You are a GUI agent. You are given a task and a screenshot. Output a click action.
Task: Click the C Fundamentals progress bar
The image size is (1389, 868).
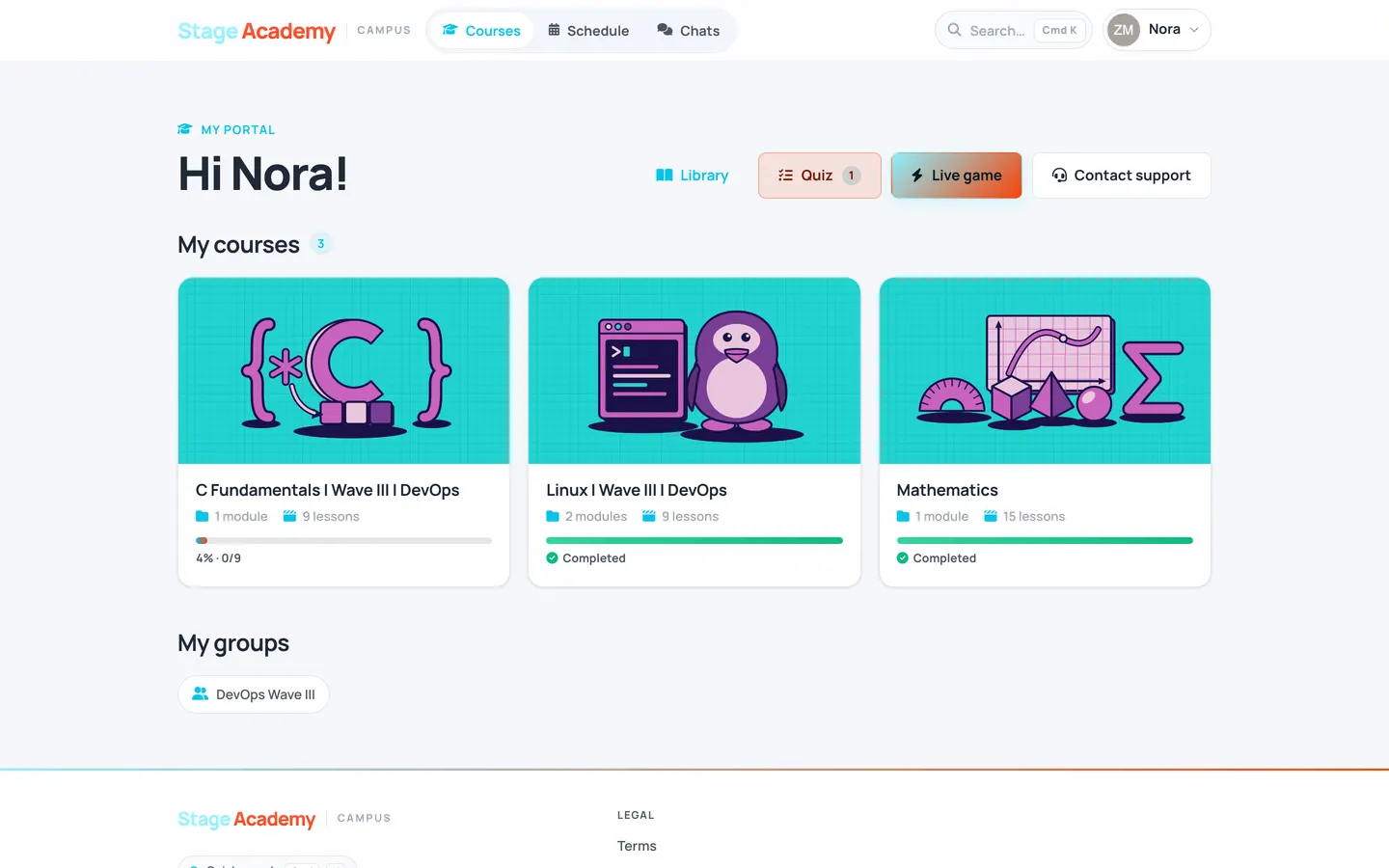(343, 541)
